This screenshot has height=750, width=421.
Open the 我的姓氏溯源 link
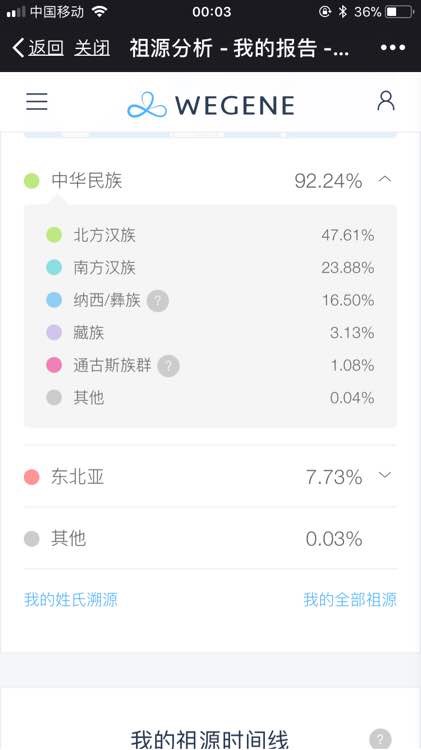[x=71, y=599]
